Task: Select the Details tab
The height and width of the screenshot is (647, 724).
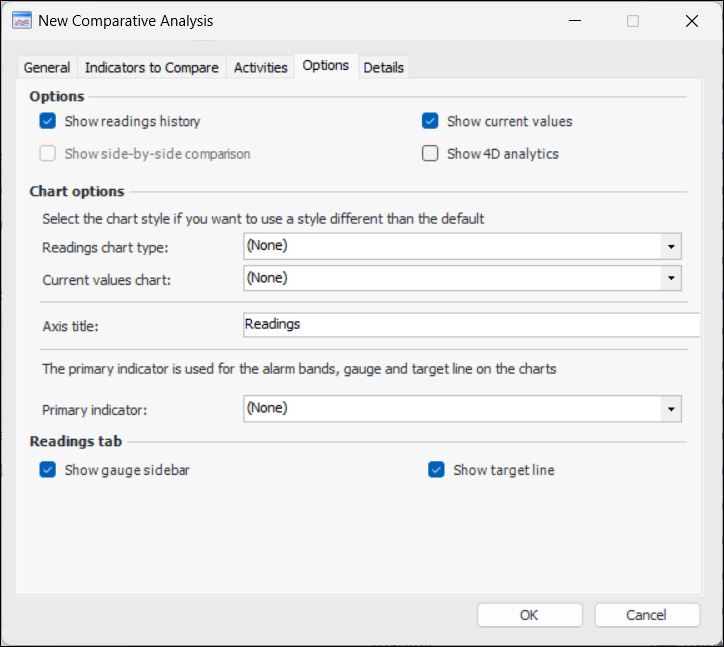Action: coord(384,68)
